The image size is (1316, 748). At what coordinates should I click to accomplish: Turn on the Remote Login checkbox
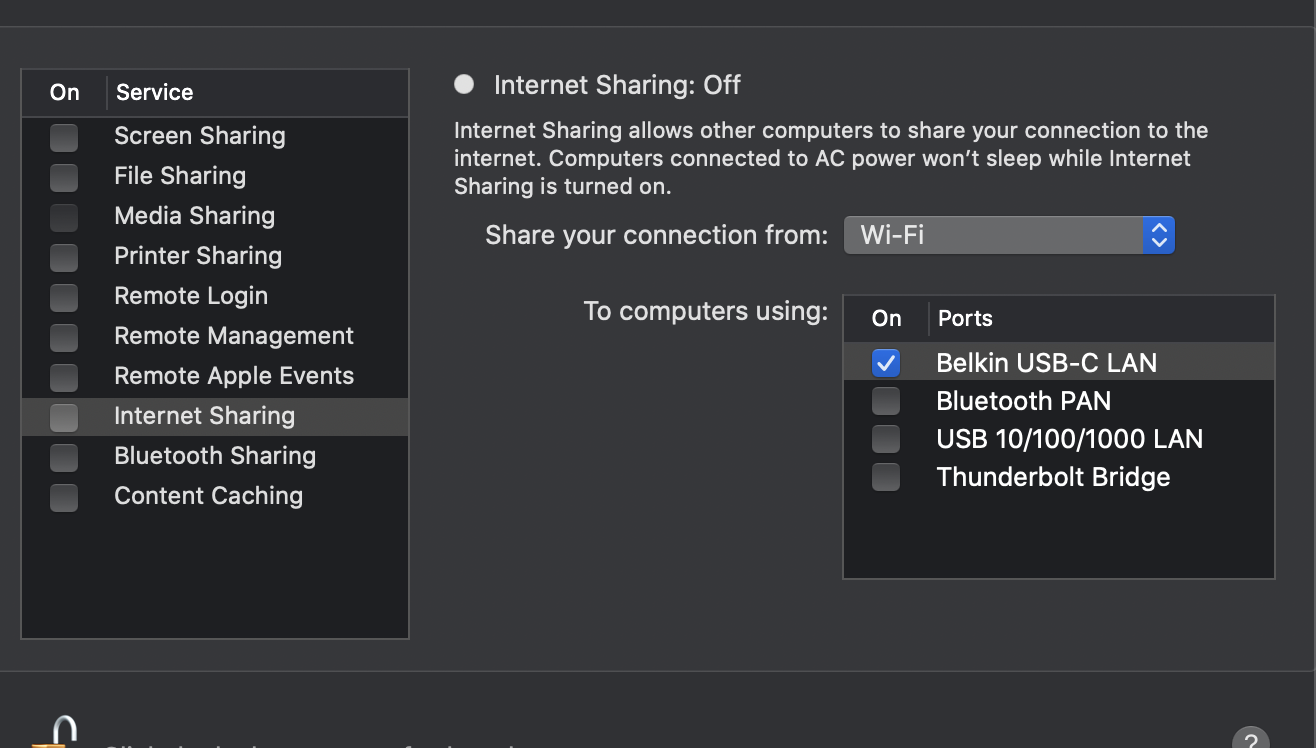64,297
